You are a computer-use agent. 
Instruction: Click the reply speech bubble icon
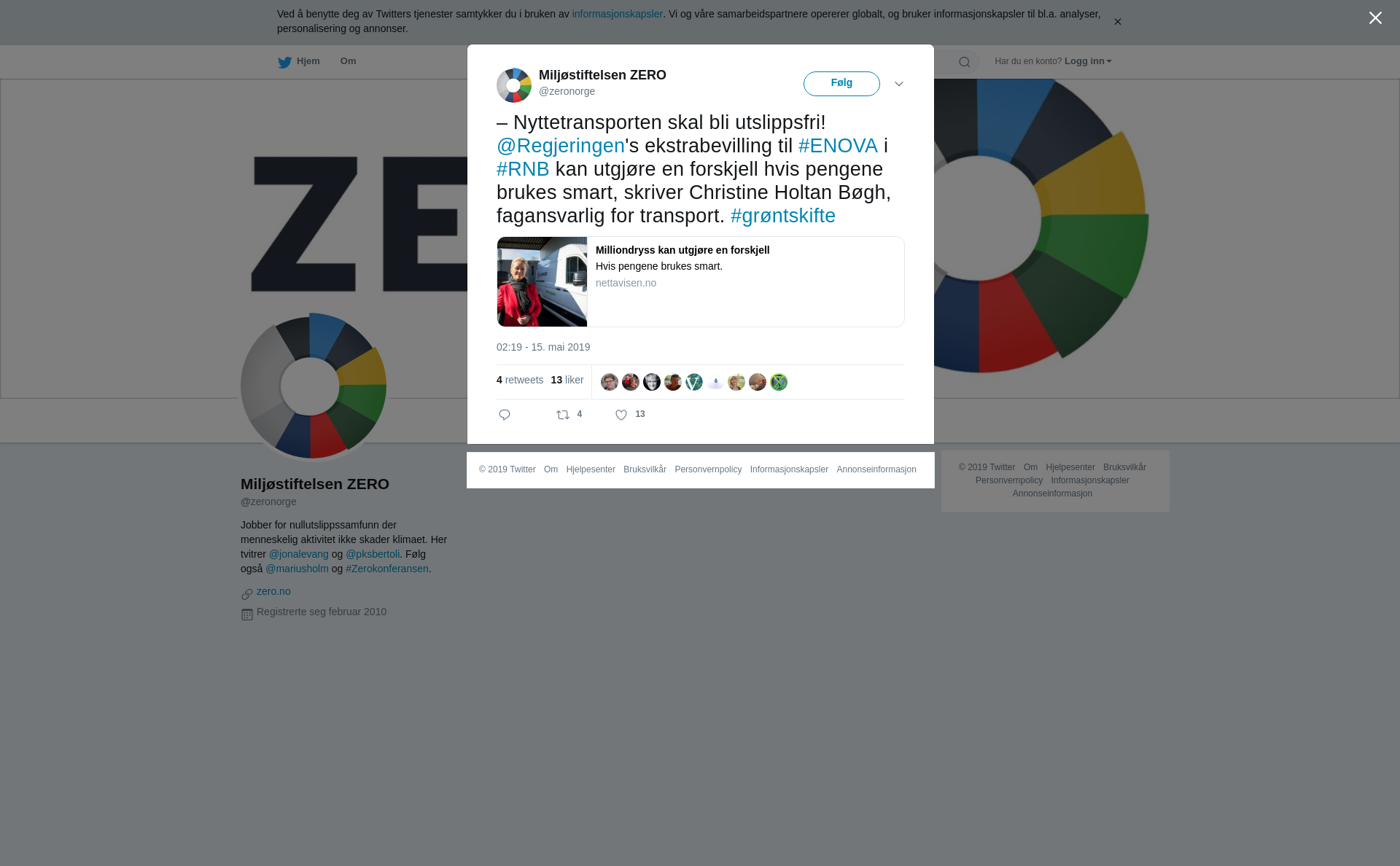pos(505,415)
